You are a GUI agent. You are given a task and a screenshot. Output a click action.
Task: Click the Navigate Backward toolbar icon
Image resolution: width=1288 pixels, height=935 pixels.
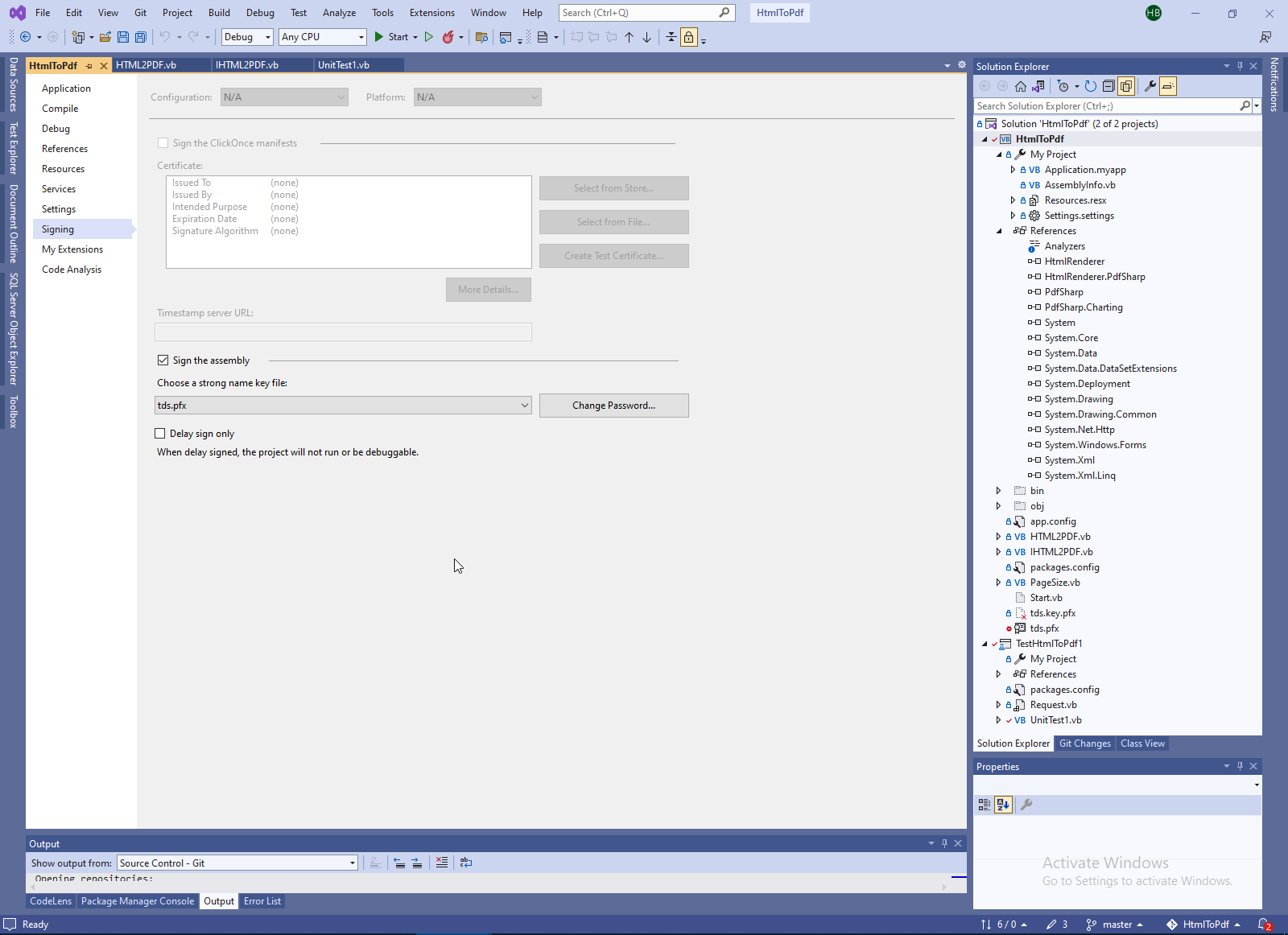coord(25,37)
